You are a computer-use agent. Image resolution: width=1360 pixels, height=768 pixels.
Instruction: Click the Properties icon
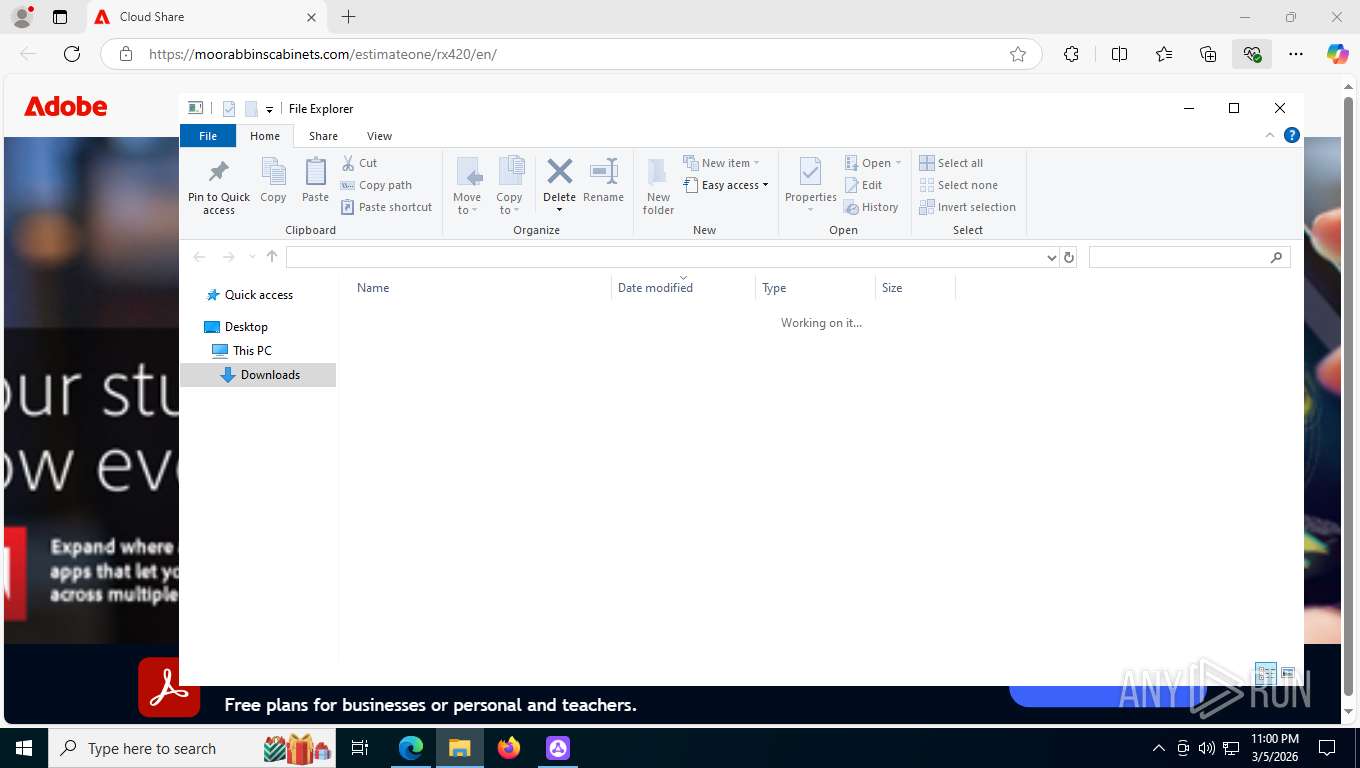810,172
